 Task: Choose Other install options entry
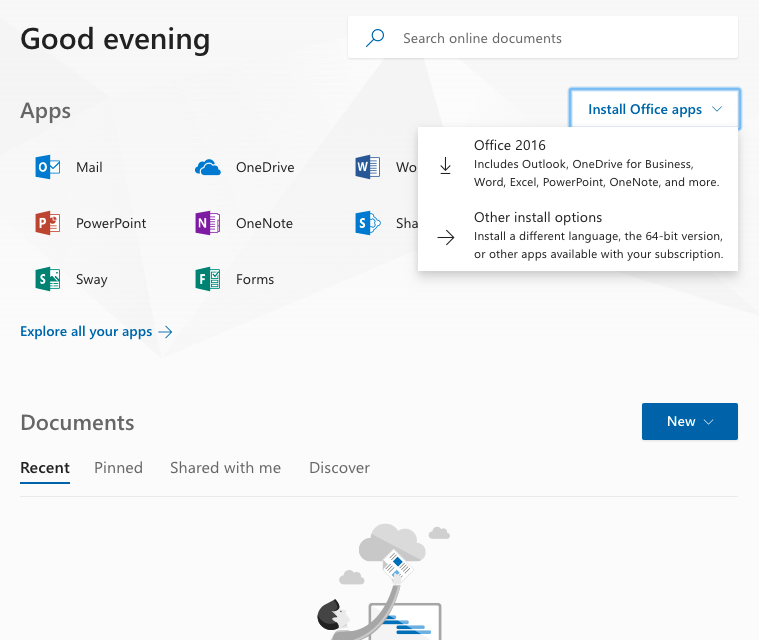pyautogui.click(x=578, y=235)
